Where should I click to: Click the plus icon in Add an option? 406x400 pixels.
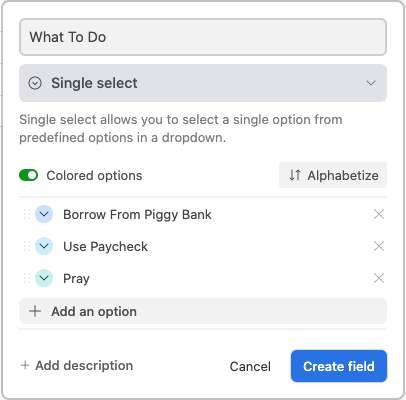pyautogui.click(x=35, y=311)
